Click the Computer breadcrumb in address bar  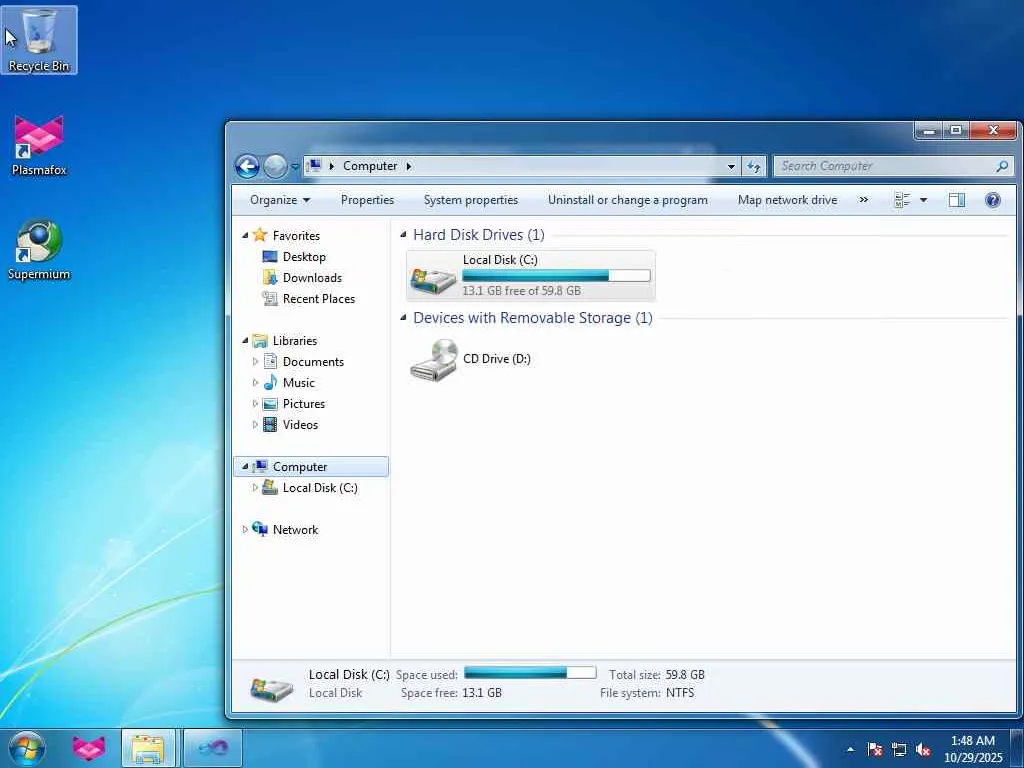(370, 166)
